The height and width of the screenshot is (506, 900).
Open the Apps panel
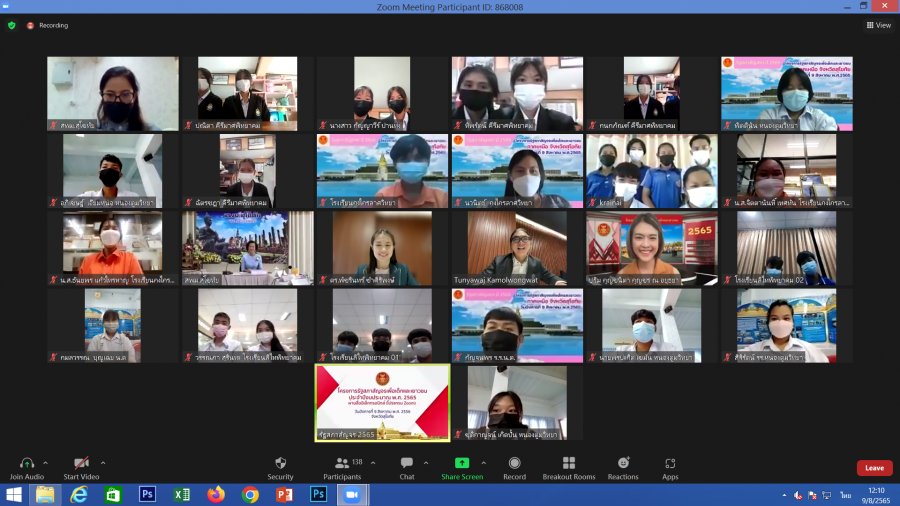670,463
